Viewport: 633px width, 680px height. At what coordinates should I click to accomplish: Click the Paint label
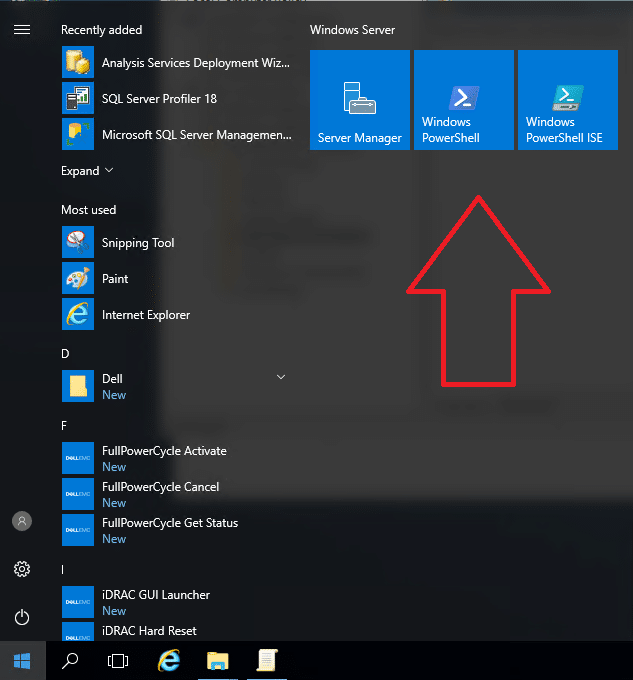tap(115, 278)
